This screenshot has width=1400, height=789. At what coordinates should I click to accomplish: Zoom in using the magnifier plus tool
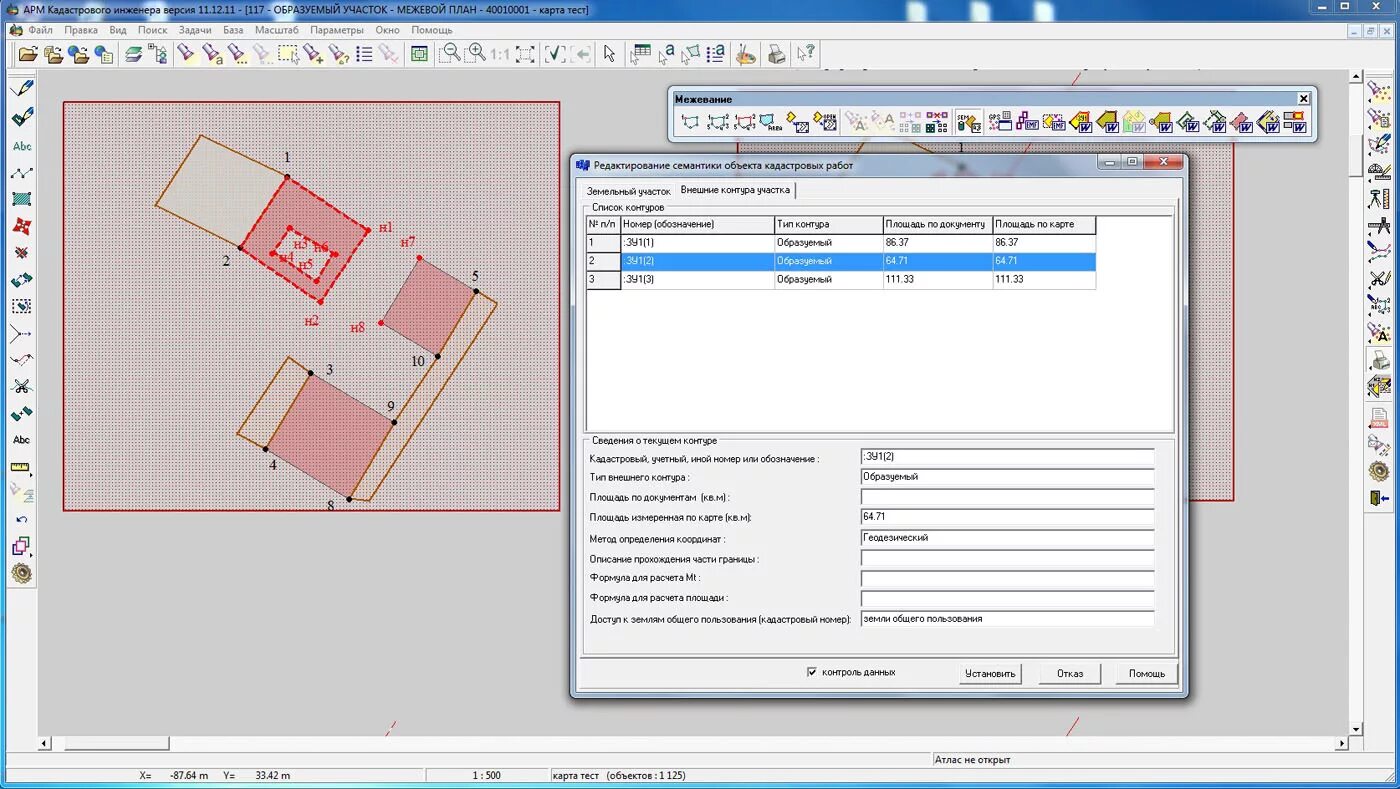point(476,54)
